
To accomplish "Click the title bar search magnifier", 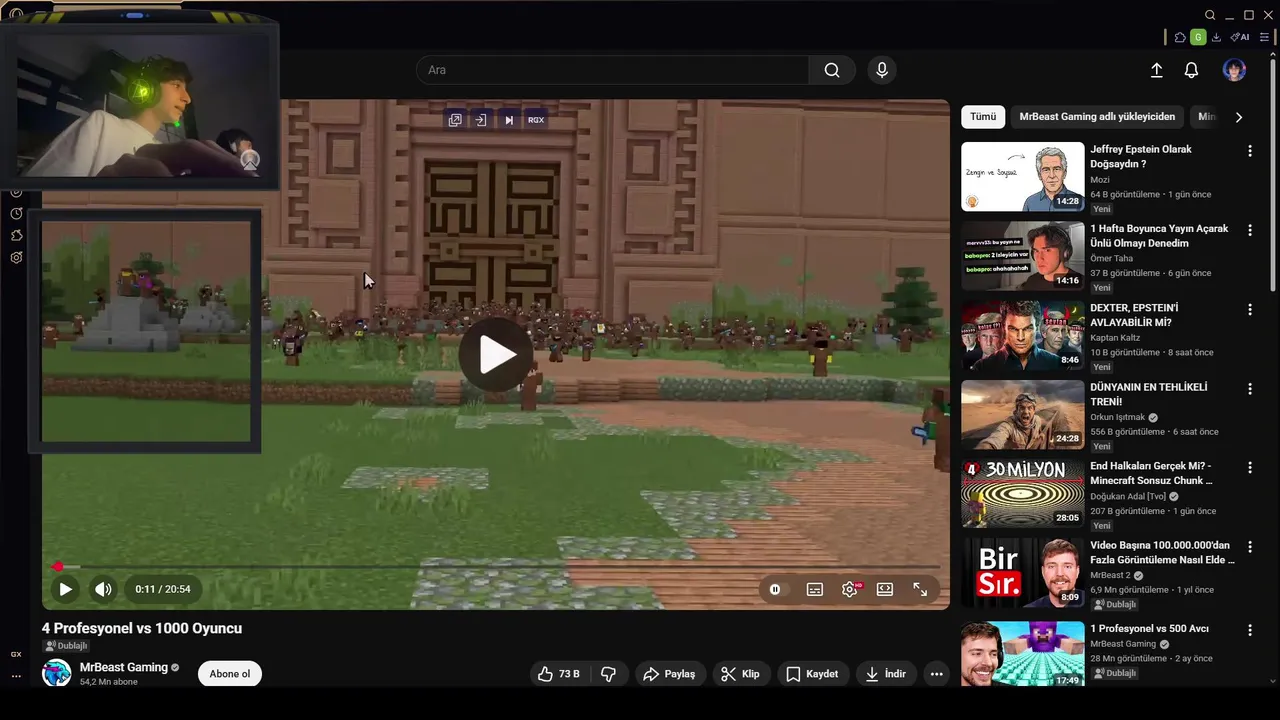I will click(1210, 15).
